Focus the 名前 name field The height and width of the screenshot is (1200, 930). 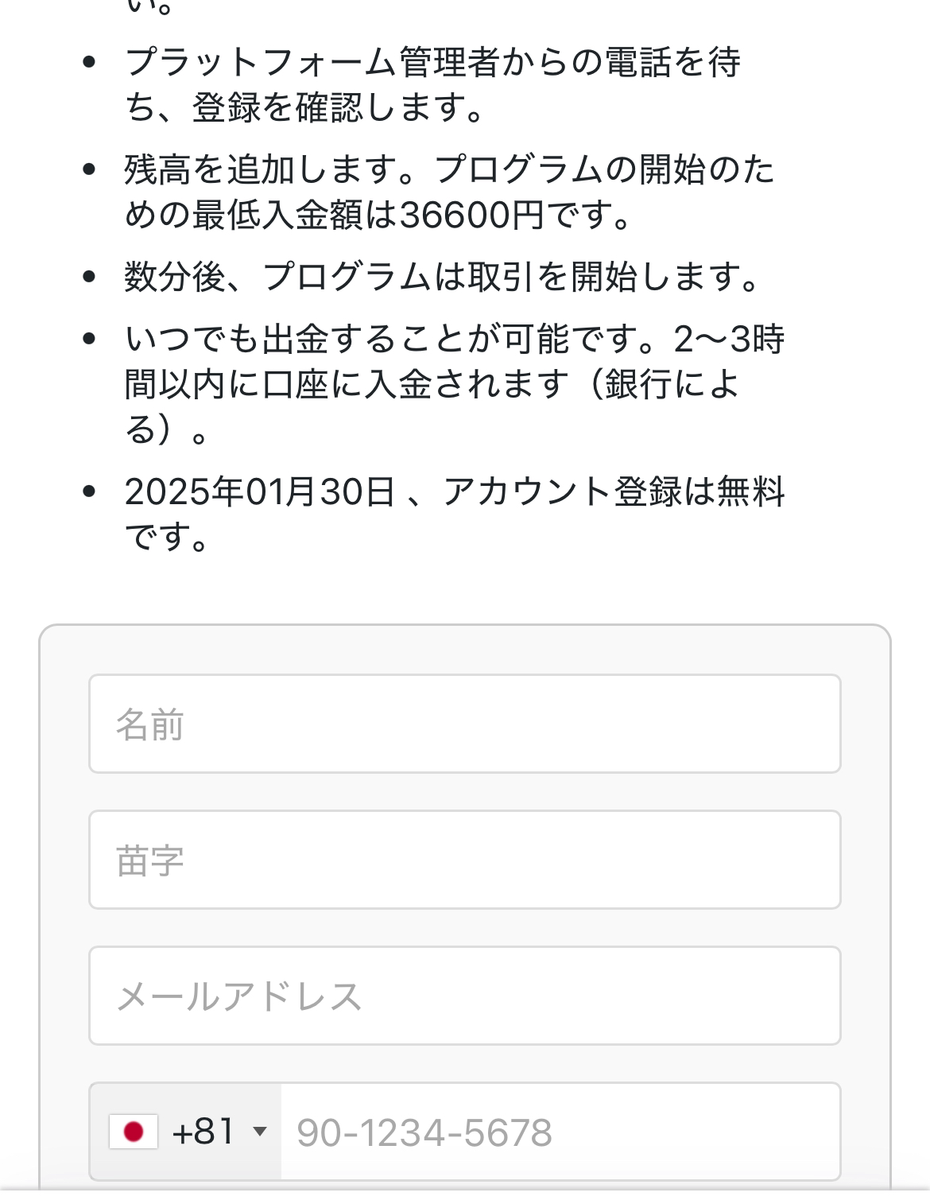pyautogui.click(x=465, y=724)
